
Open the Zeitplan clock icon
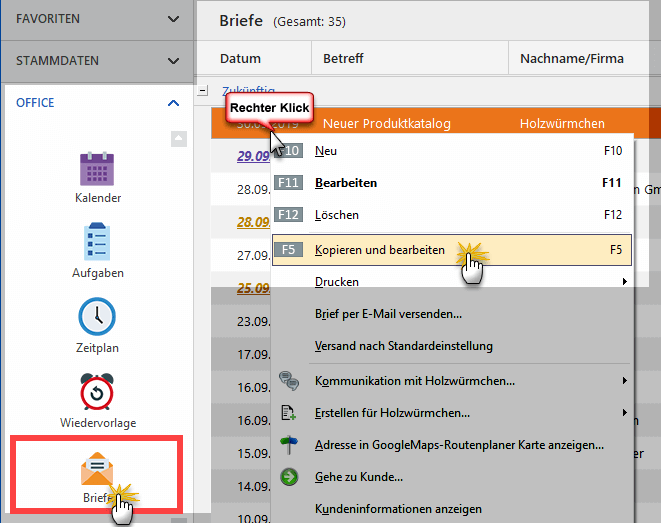pyautogui.click(x=97, y=317)
